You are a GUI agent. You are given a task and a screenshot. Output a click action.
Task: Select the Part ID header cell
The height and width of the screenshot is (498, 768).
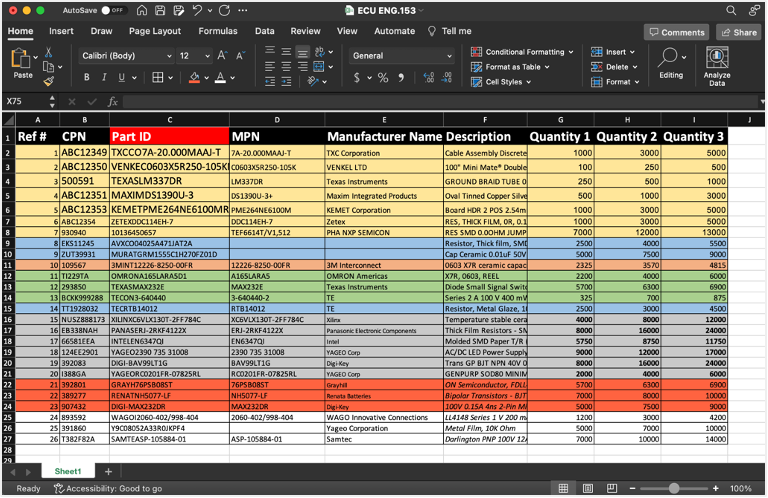(169, 136)
